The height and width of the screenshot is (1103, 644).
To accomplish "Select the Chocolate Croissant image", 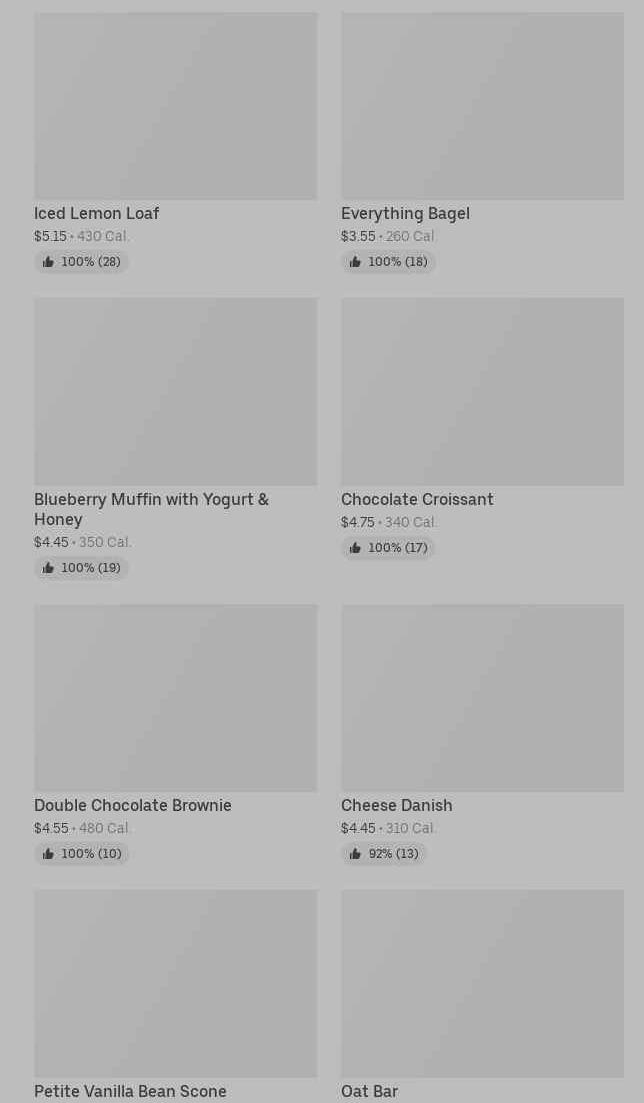I will click(482, 391).
